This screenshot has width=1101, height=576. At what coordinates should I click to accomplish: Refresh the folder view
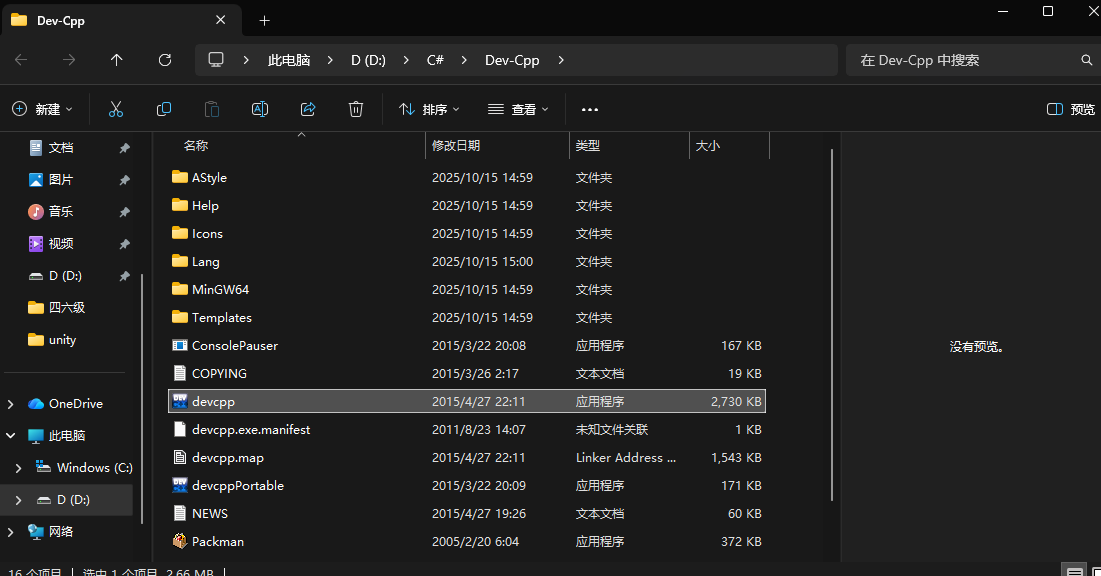click(164, 60)
